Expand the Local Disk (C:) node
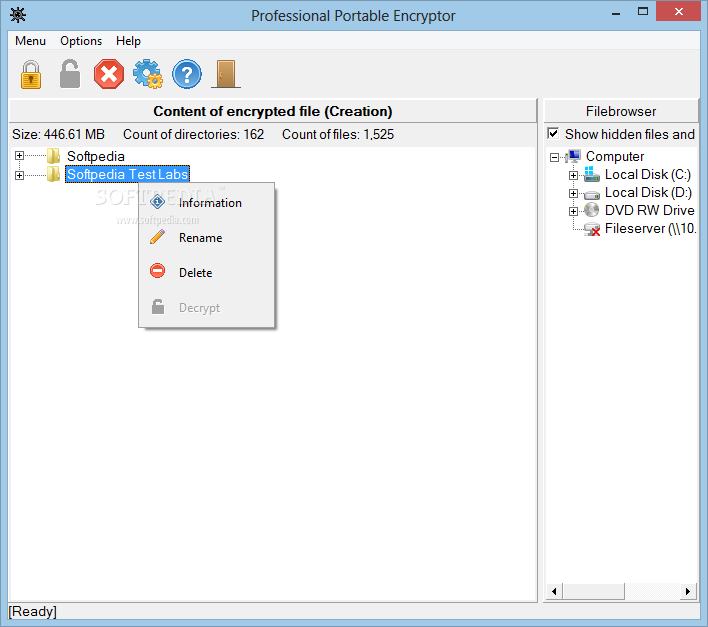Screen dimensions: 708x627 573,175
